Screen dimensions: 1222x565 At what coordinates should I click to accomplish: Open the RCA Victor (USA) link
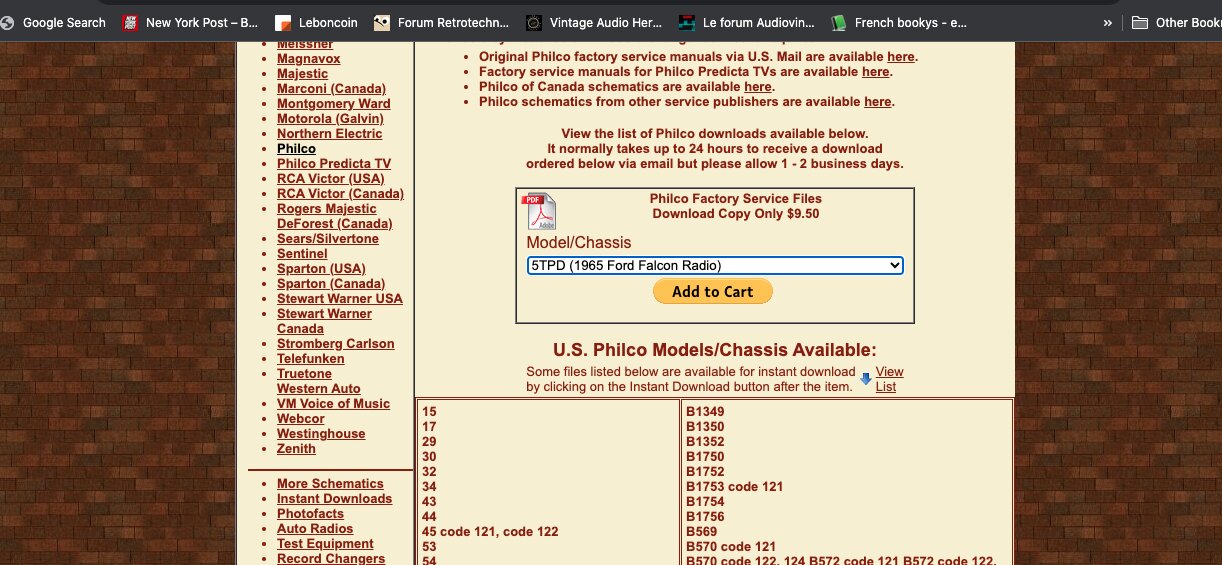click(330, 179)
